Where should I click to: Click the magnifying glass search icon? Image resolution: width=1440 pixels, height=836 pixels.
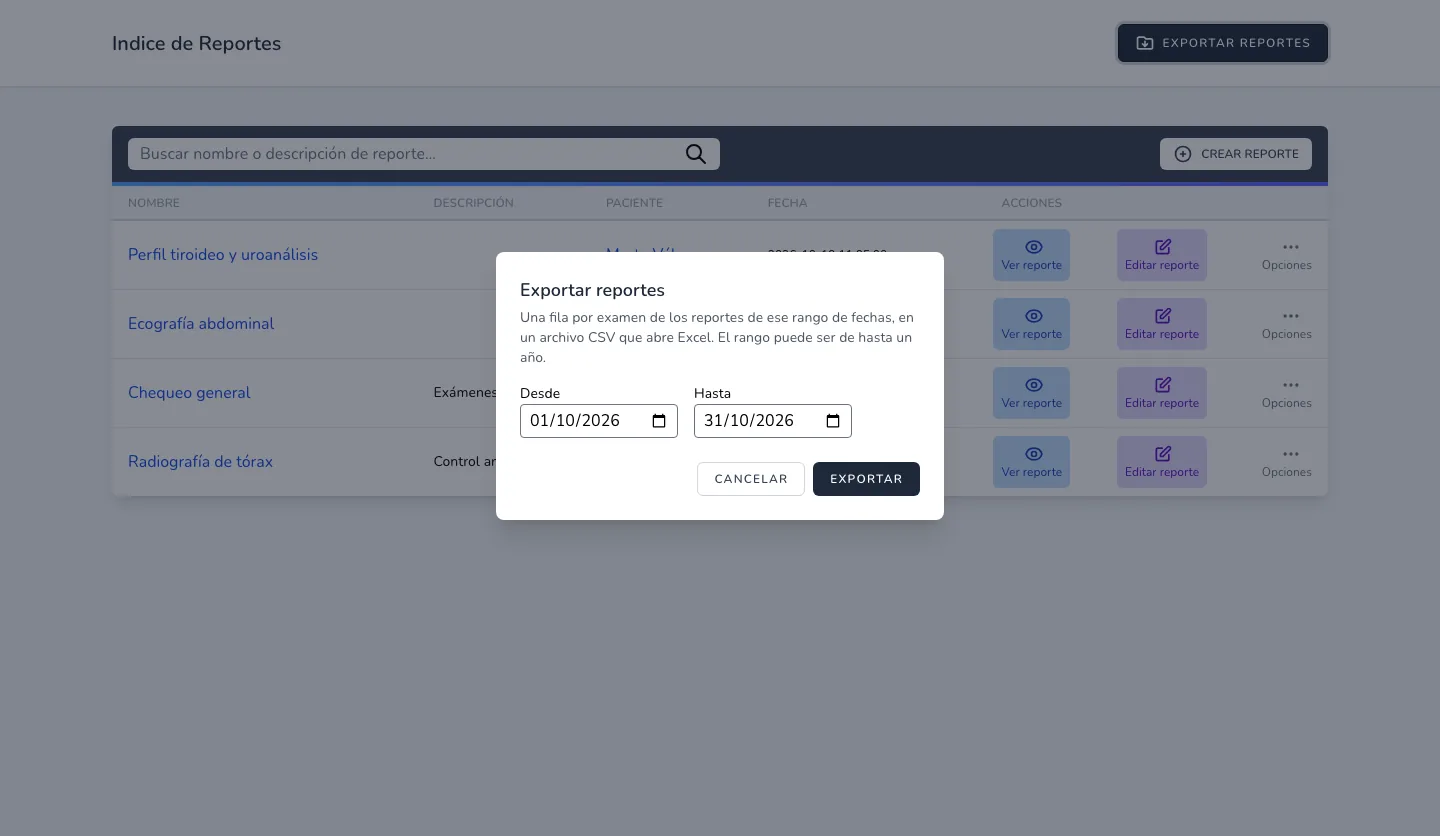coord(696,154)
